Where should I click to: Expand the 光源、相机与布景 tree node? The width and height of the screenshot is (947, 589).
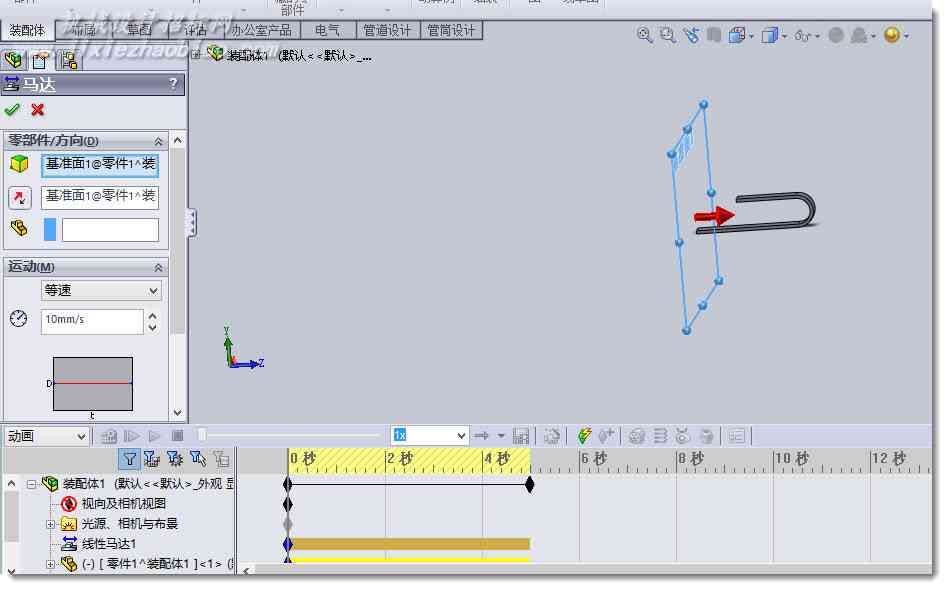point(51,524)
